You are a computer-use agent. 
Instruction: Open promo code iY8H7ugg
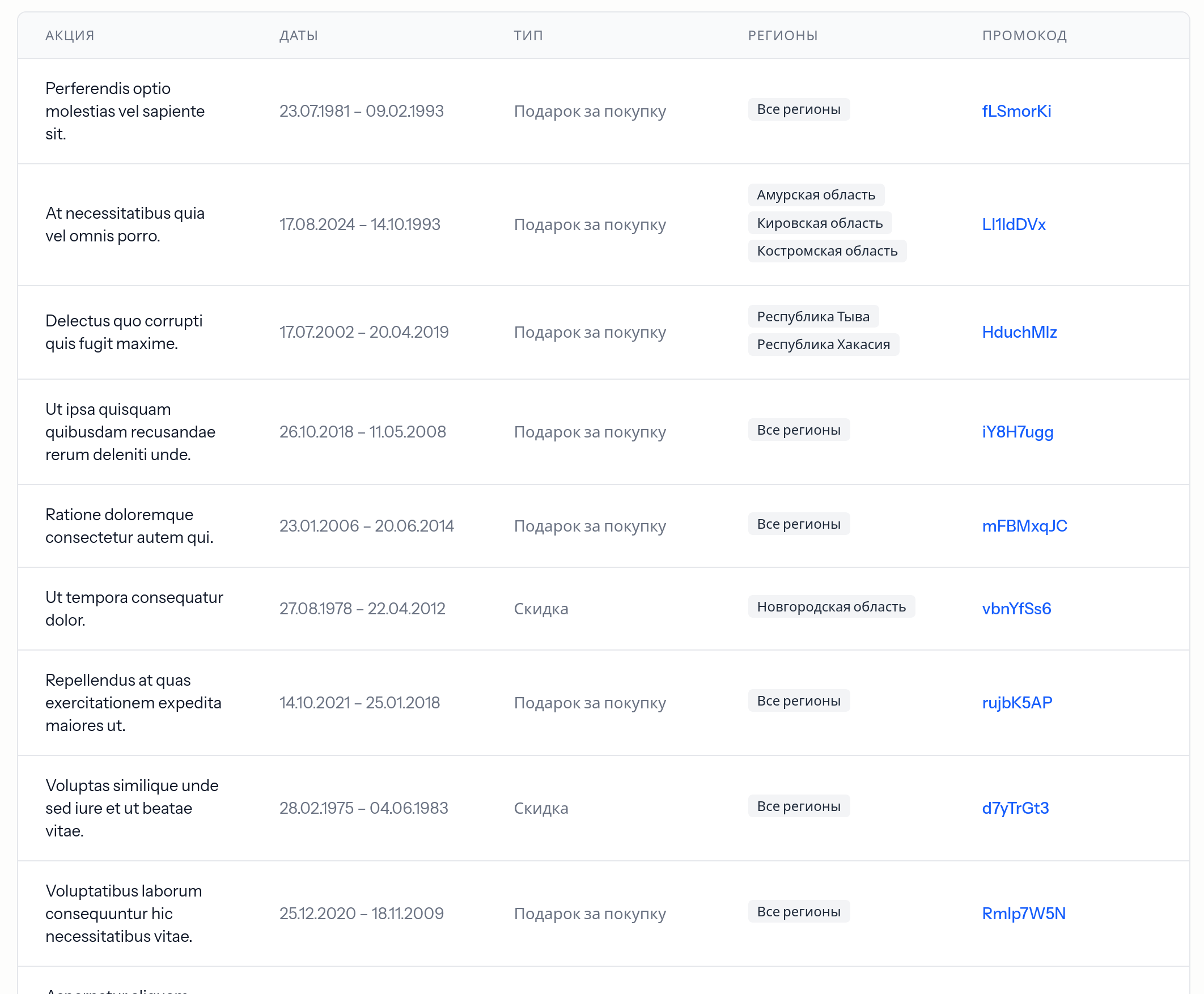tap(1018, 432)
